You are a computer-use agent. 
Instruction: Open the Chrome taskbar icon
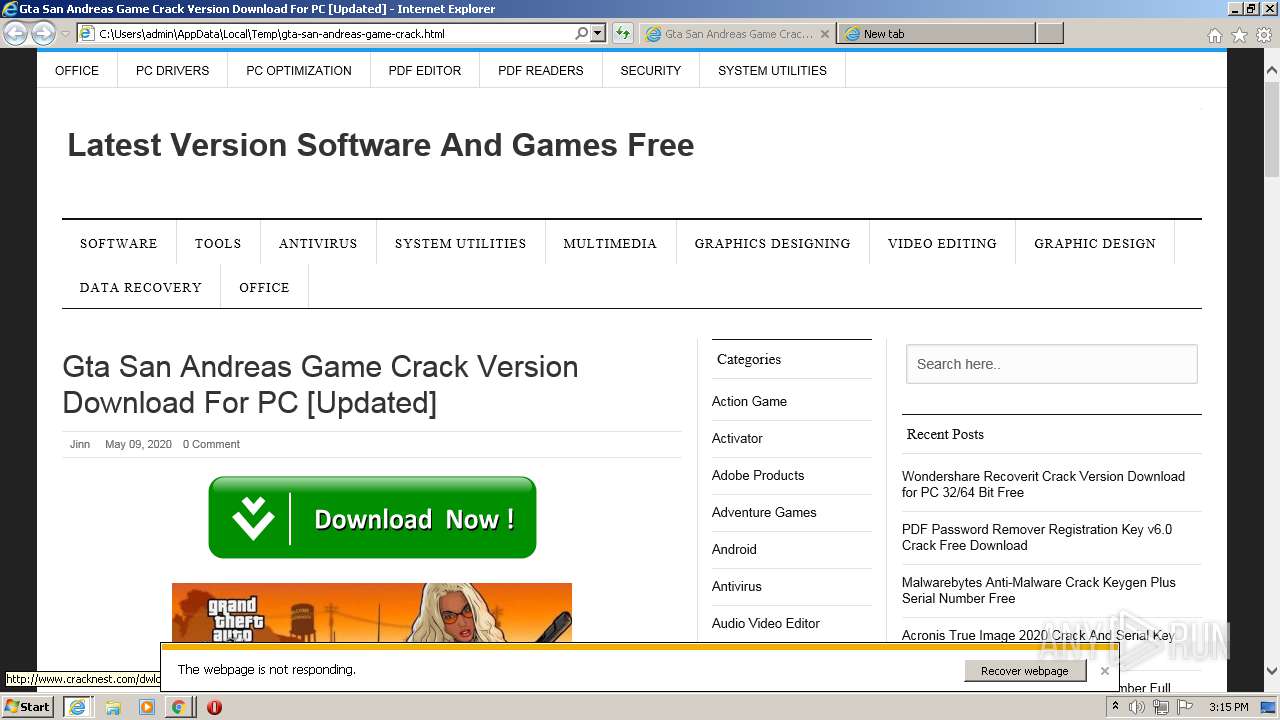click(x=178, y=707)
